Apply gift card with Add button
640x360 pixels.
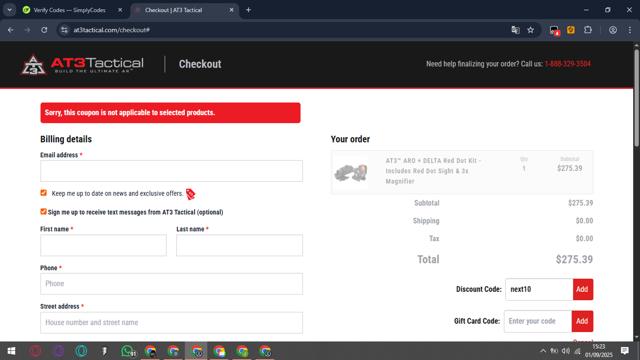(x=582, y=321)
